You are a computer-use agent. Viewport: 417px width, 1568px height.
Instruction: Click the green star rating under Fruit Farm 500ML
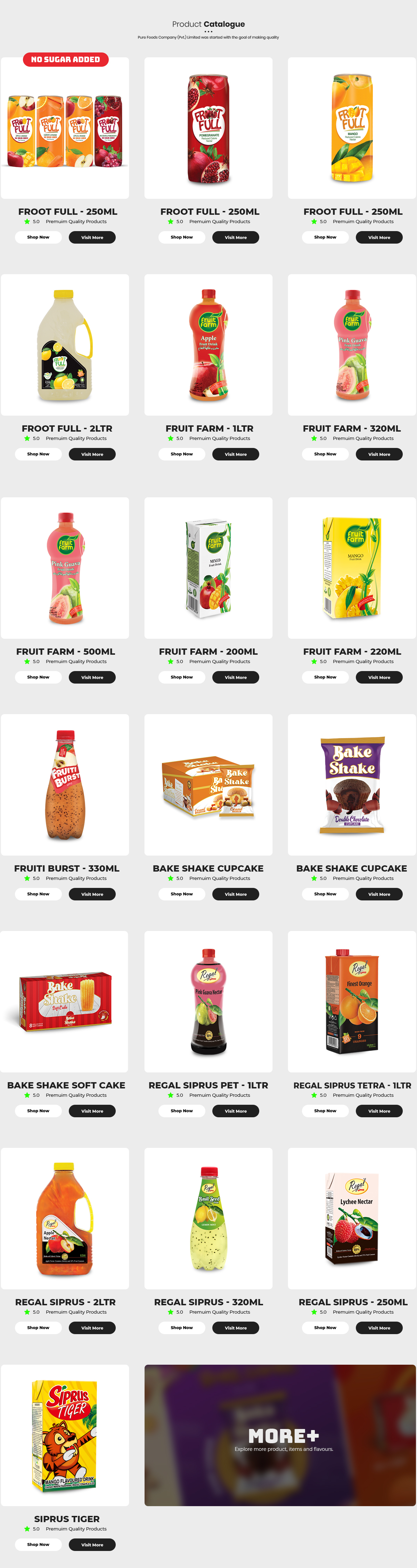[27, 662]
